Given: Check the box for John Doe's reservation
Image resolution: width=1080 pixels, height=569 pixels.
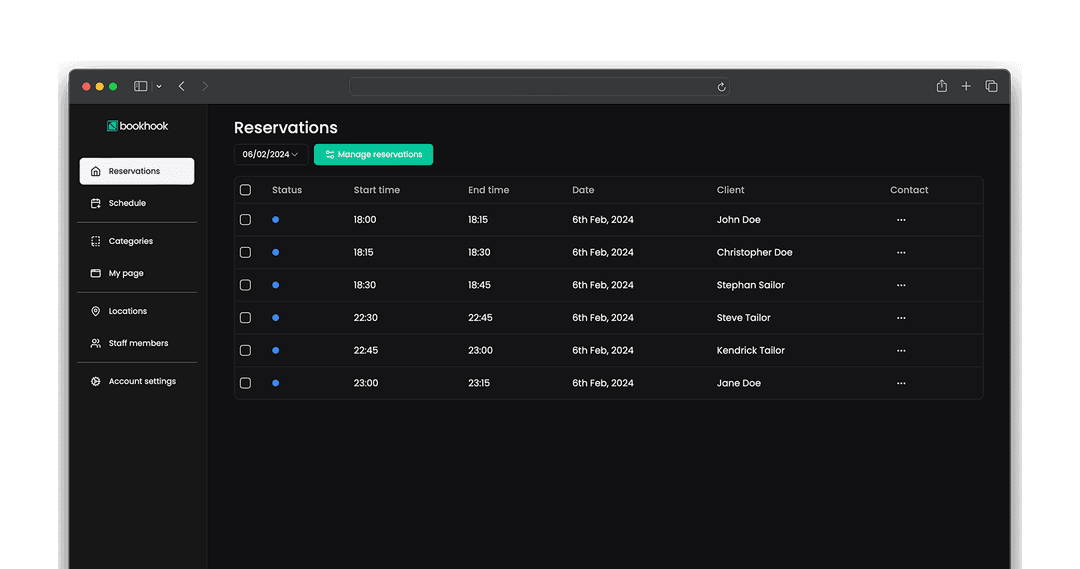Looking at the screenshot, I should pyautogui.click(x=246, y=219).
